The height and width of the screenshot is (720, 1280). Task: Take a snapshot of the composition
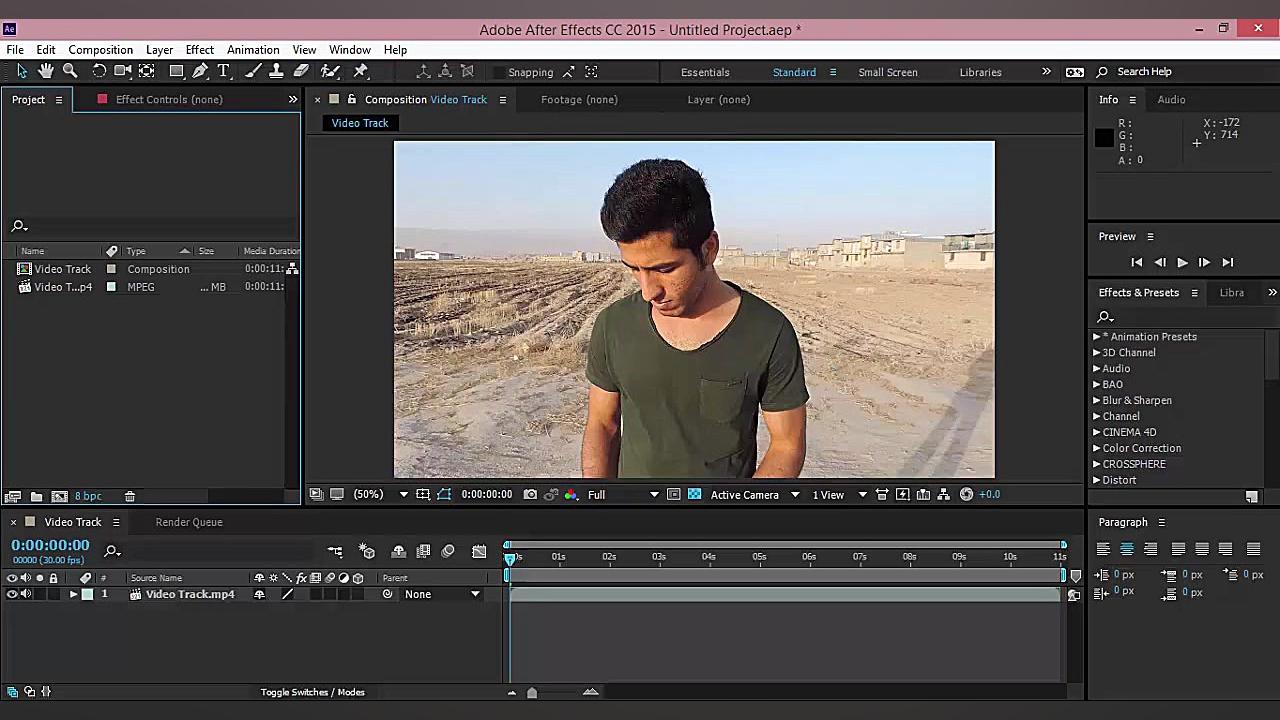coord(531,494)
